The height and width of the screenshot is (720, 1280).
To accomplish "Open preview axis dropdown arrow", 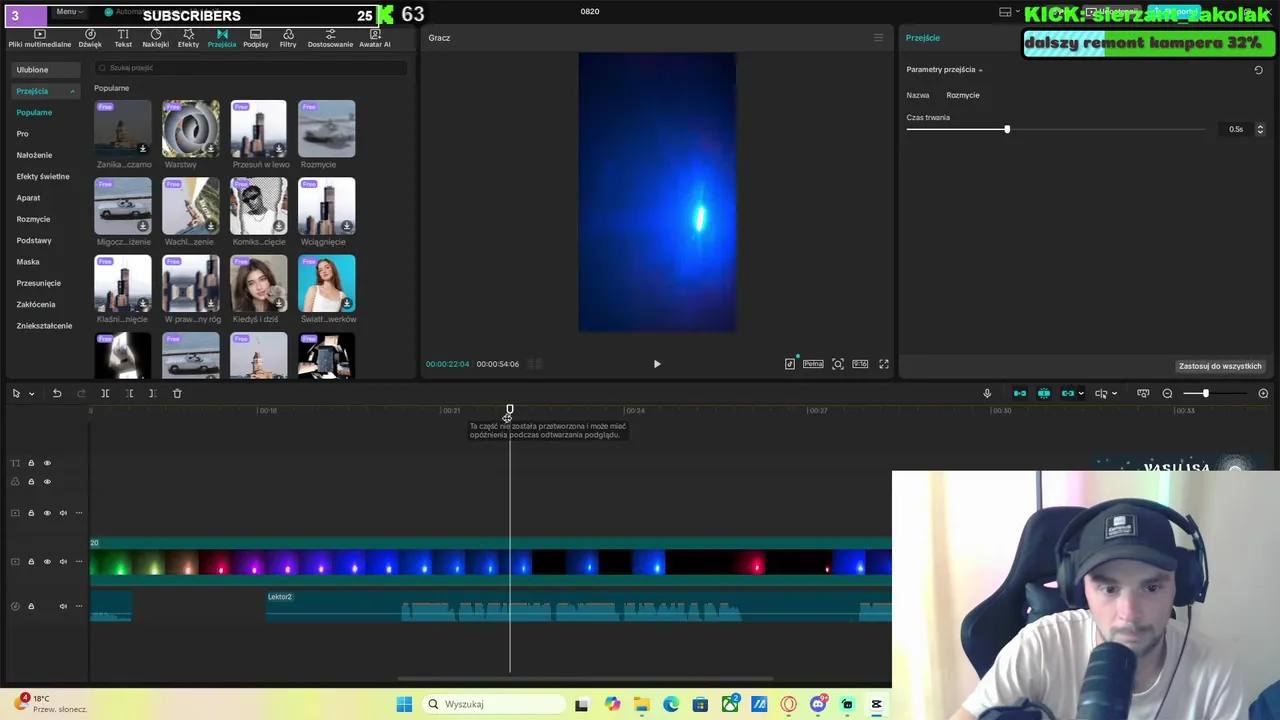I will click(1114, 394).
